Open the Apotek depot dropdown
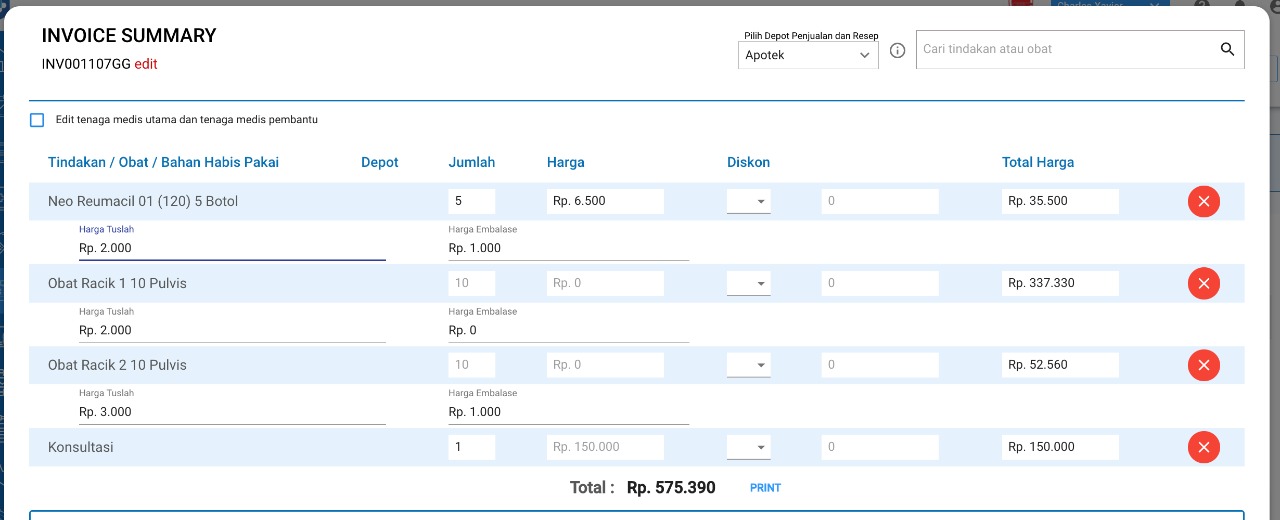 point(808,55)
